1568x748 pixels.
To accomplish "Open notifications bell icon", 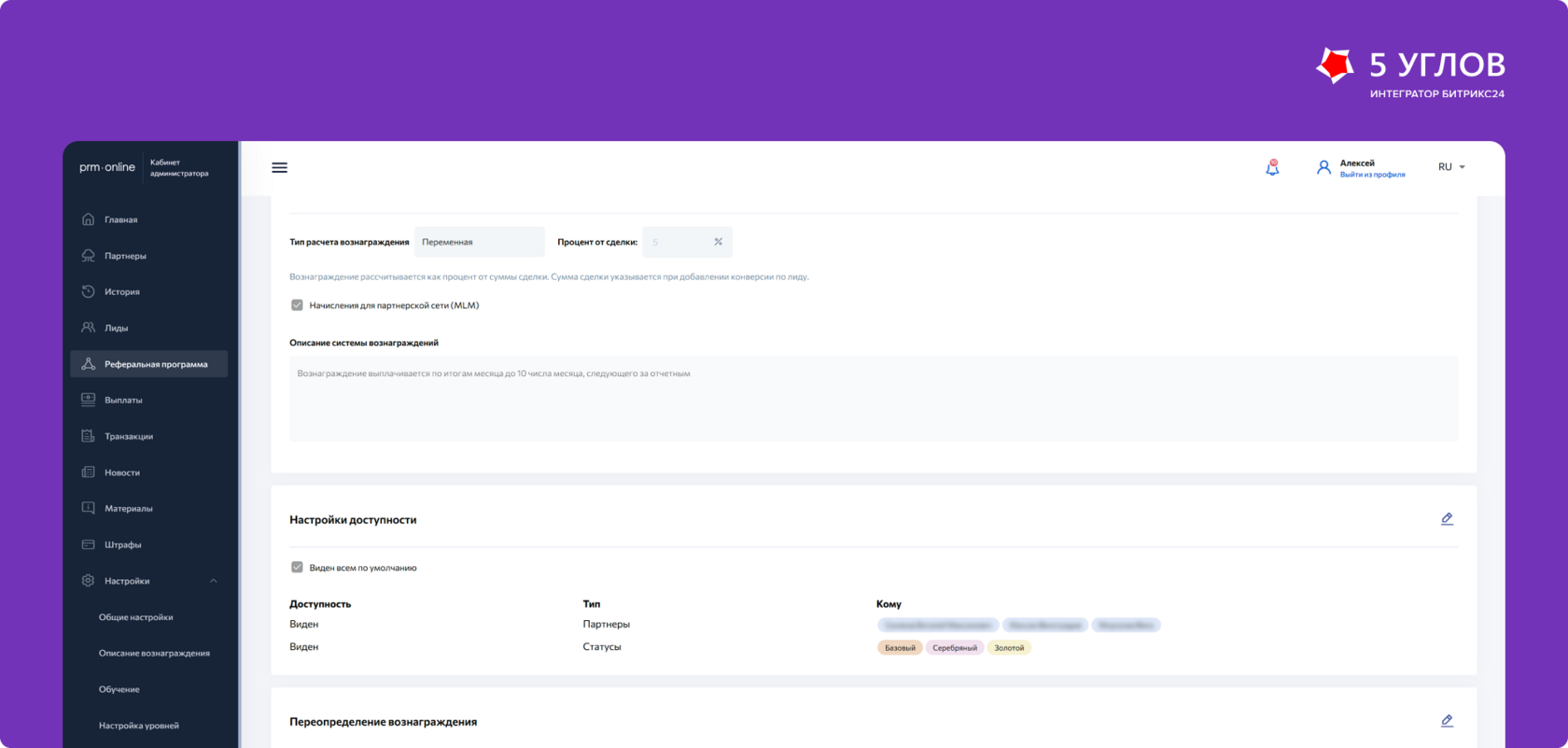I will click(x=1272, y=167).
